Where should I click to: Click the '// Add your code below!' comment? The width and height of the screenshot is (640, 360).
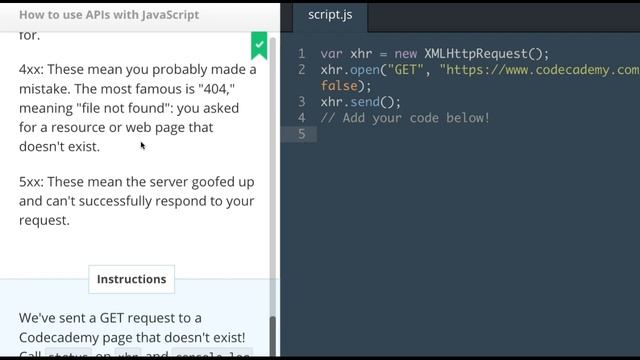pyautogui.click(x=404, y=118)
